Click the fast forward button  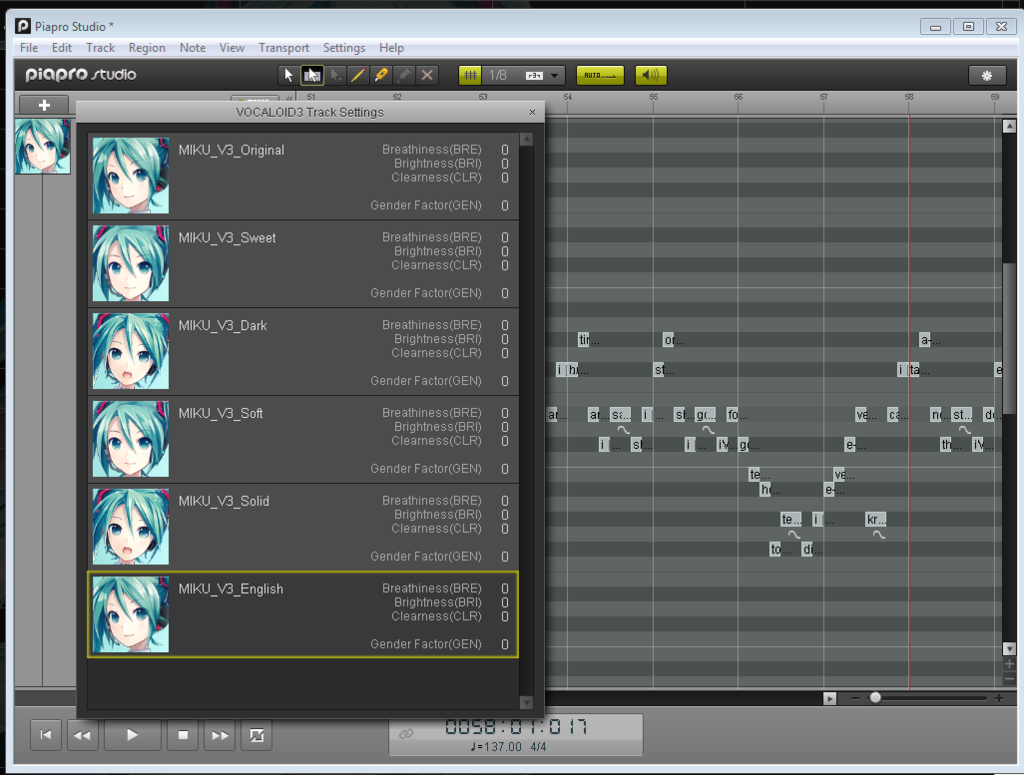click(219, 735)
